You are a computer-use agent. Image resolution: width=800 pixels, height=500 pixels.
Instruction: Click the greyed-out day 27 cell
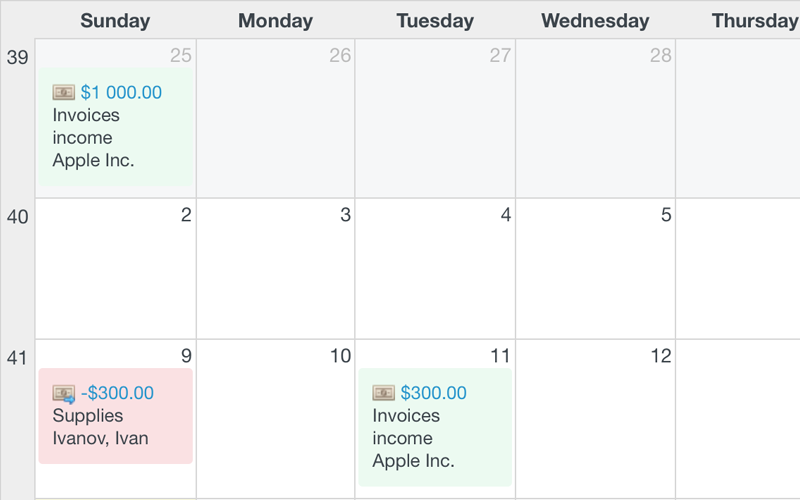[x=435, y=118]
